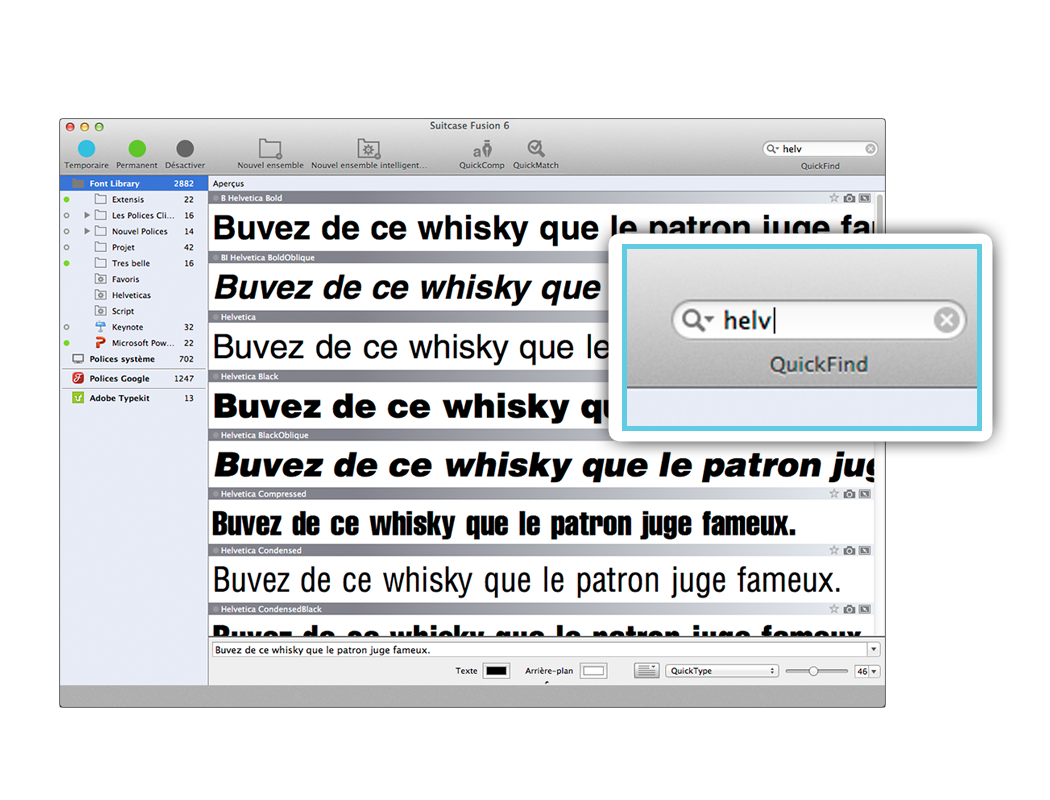Viewport: 1050px width, 800px height.
Task: Click the green Permanent activation button
Action: tap(137, 149)
